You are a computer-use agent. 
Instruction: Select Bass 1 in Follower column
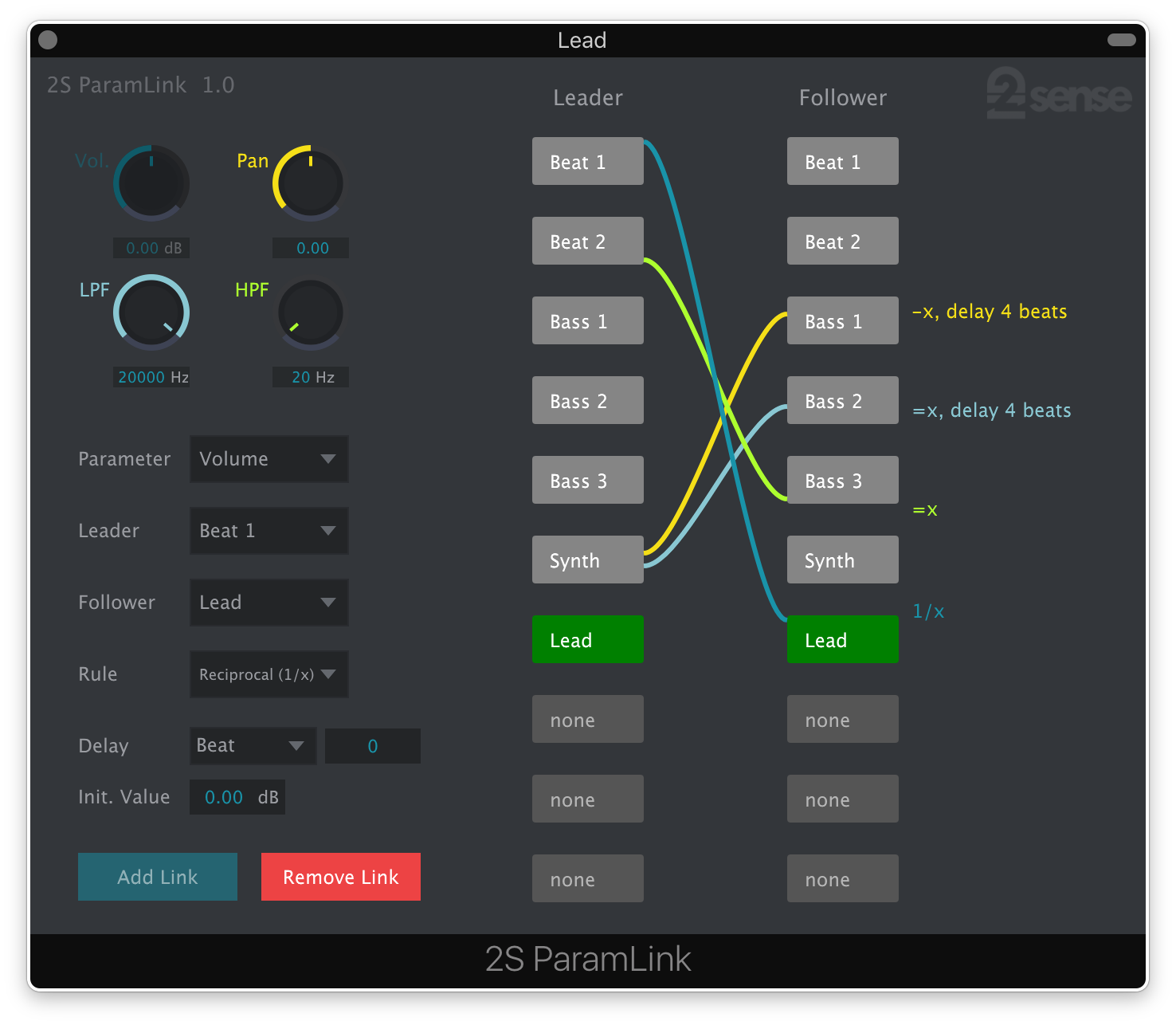click(843, 320)
